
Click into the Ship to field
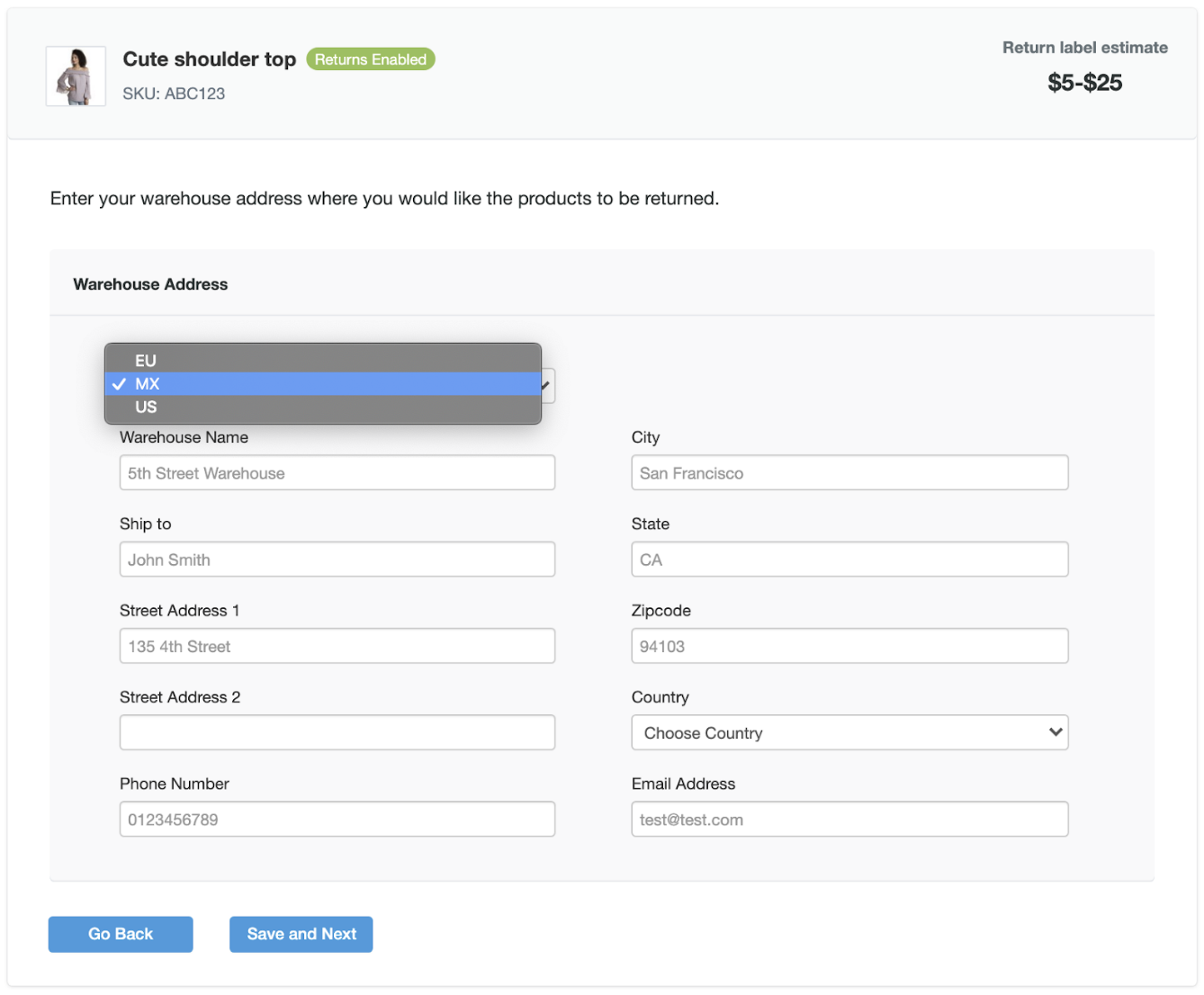[x=337, y=560]
